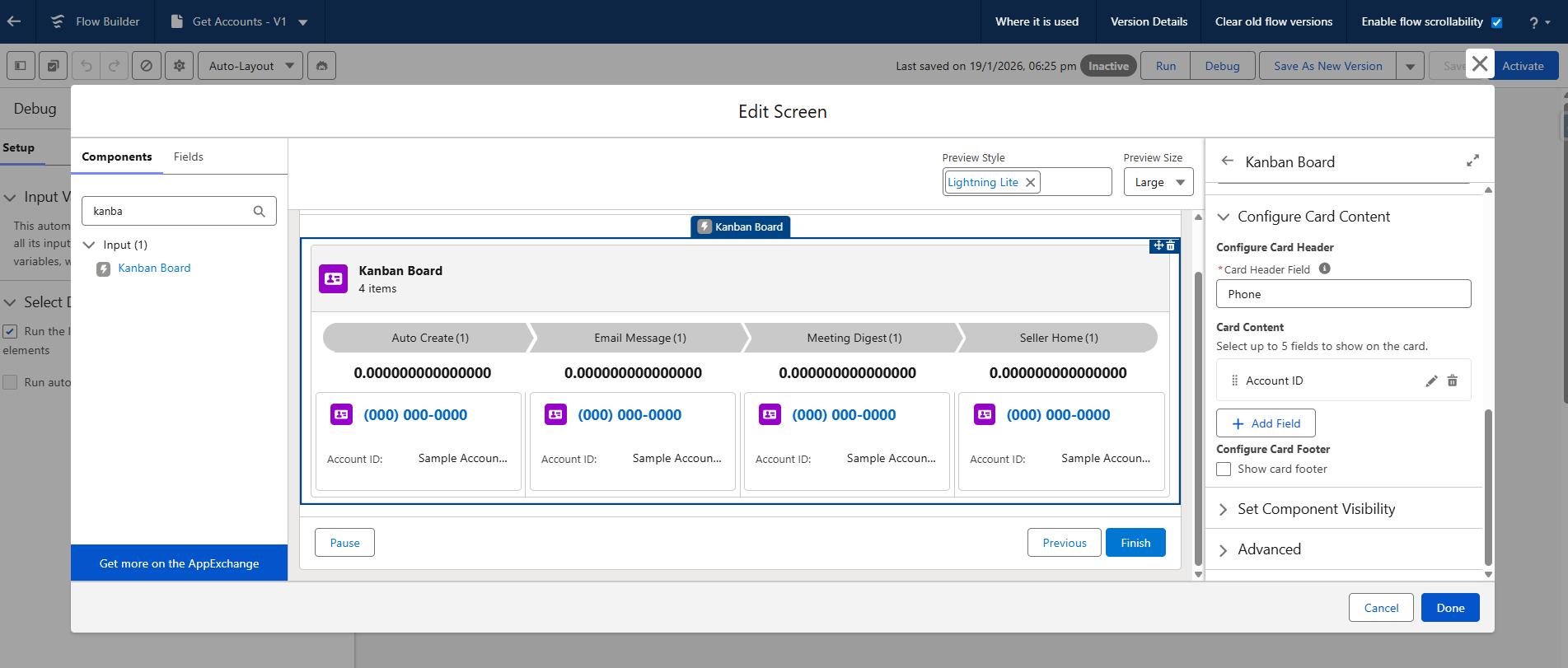
Task: Toggle the Enable flow scrollability checkbox
Action: coord(1497,22)
